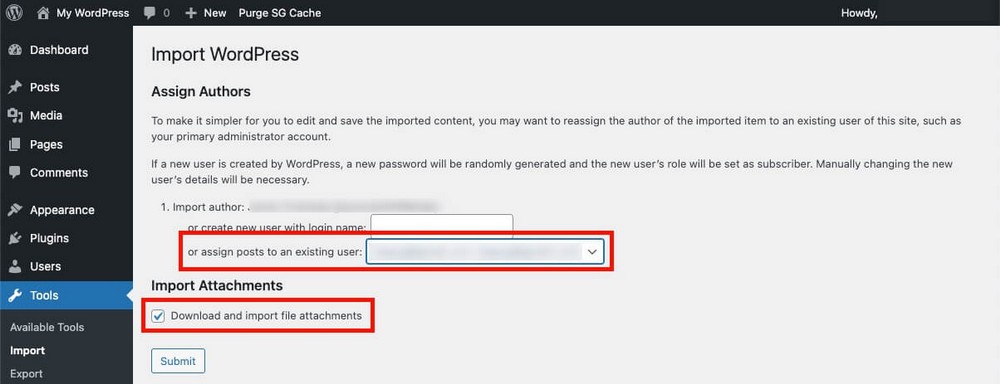1000x384 pixels.
Task: Click the Plugins plug icon
Action: (15, 238)
